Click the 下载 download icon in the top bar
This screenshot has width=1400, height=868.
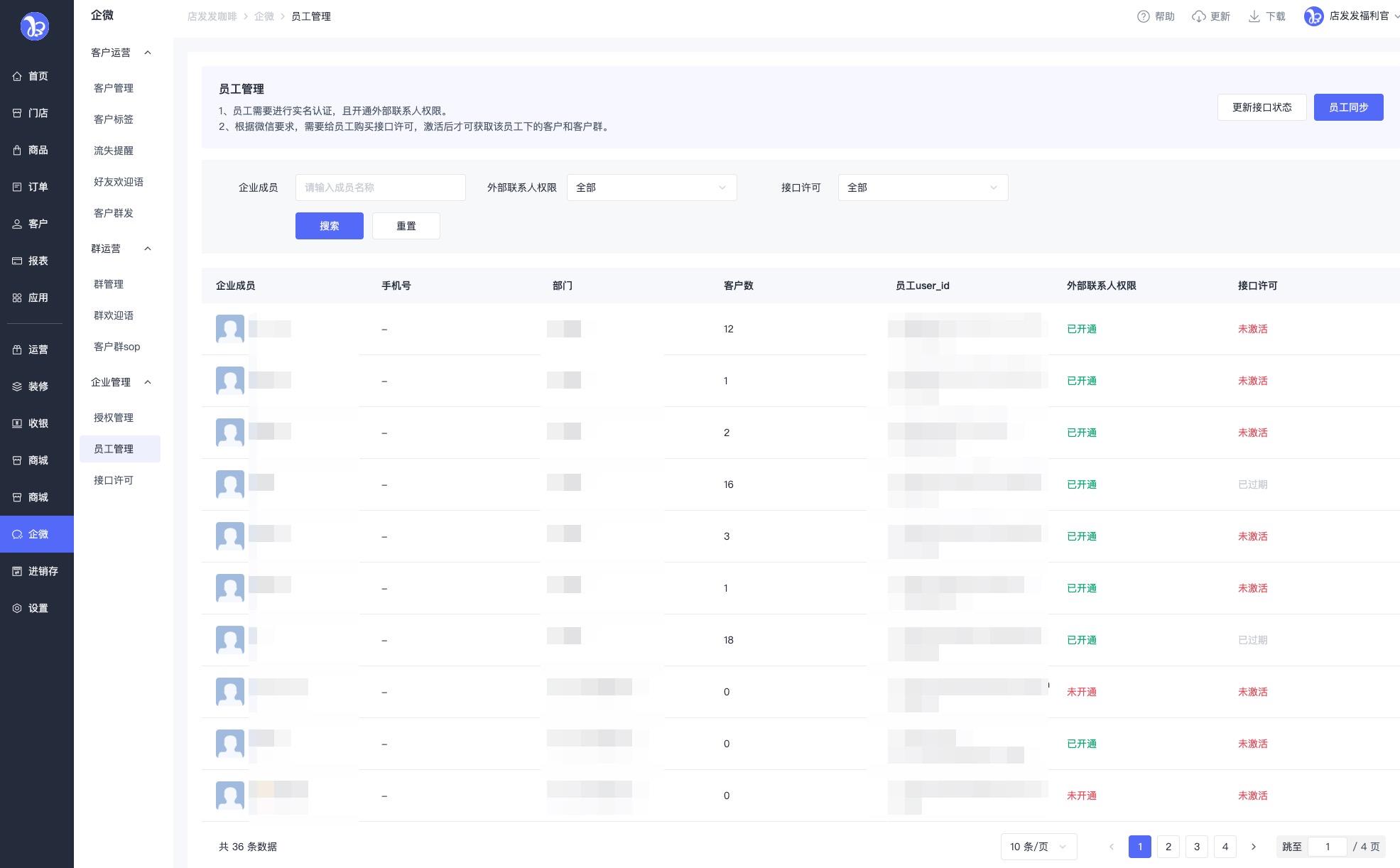tap(1254, 16)
